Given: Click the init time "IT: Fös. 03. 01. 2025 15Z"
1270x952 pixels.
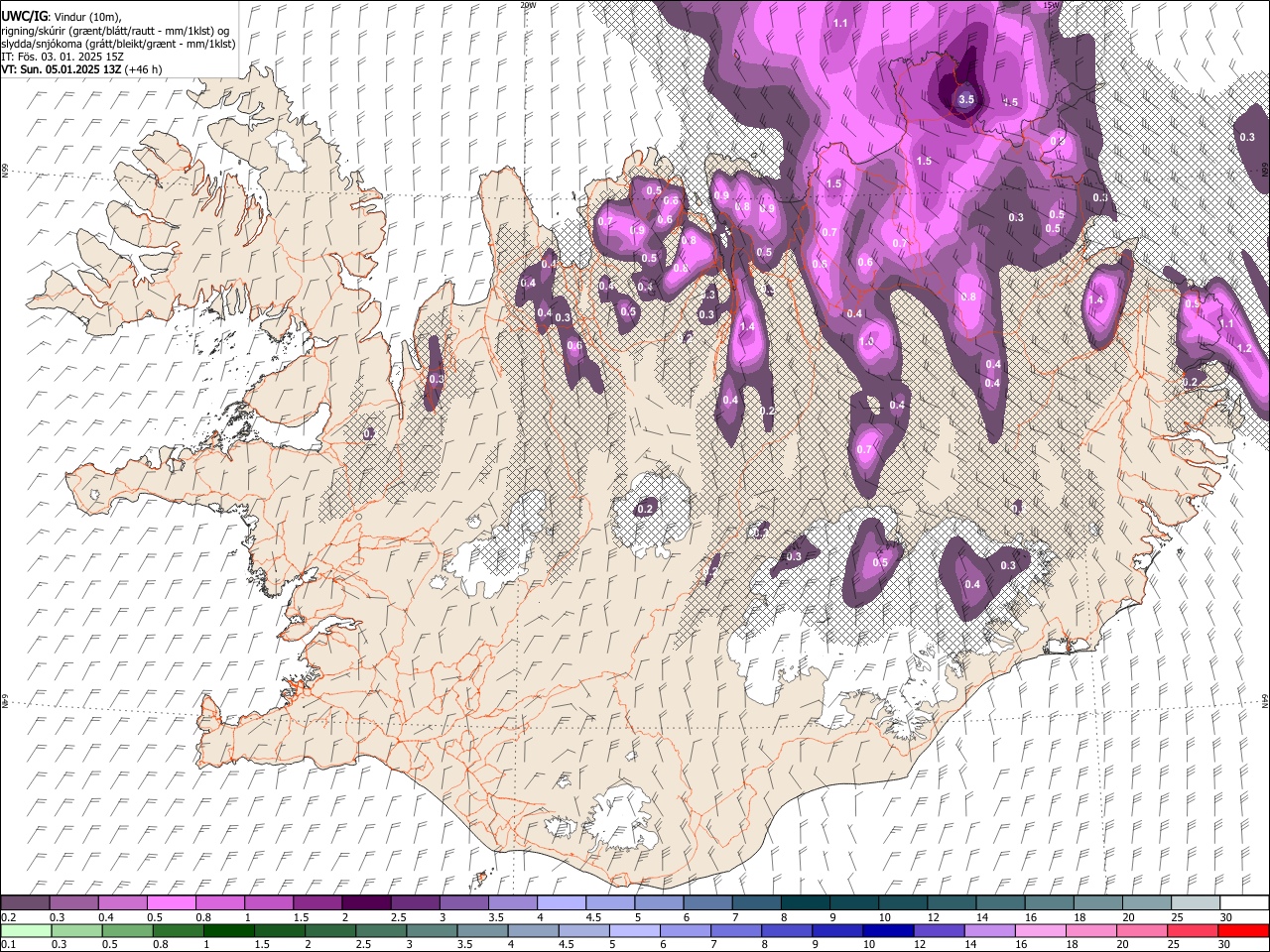Looking at the screenshot, I should pyautogui.click(x=63, y=57).
